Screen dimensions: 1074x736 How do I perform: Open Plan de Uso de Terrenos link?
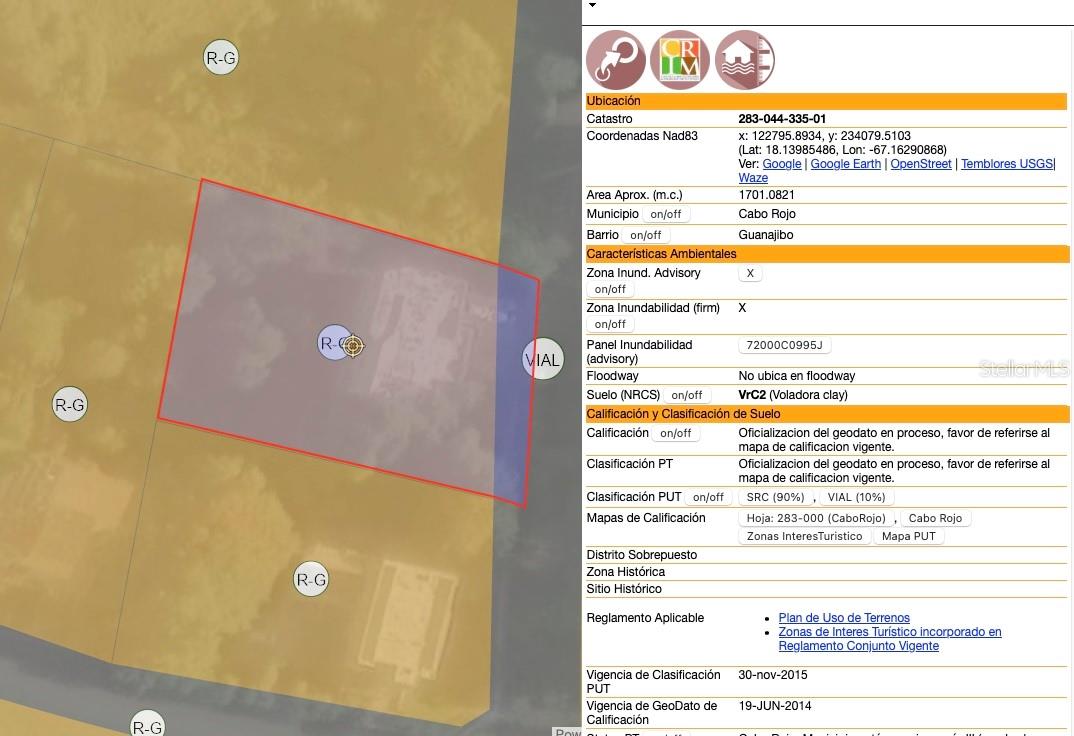(x=844, y=618)
